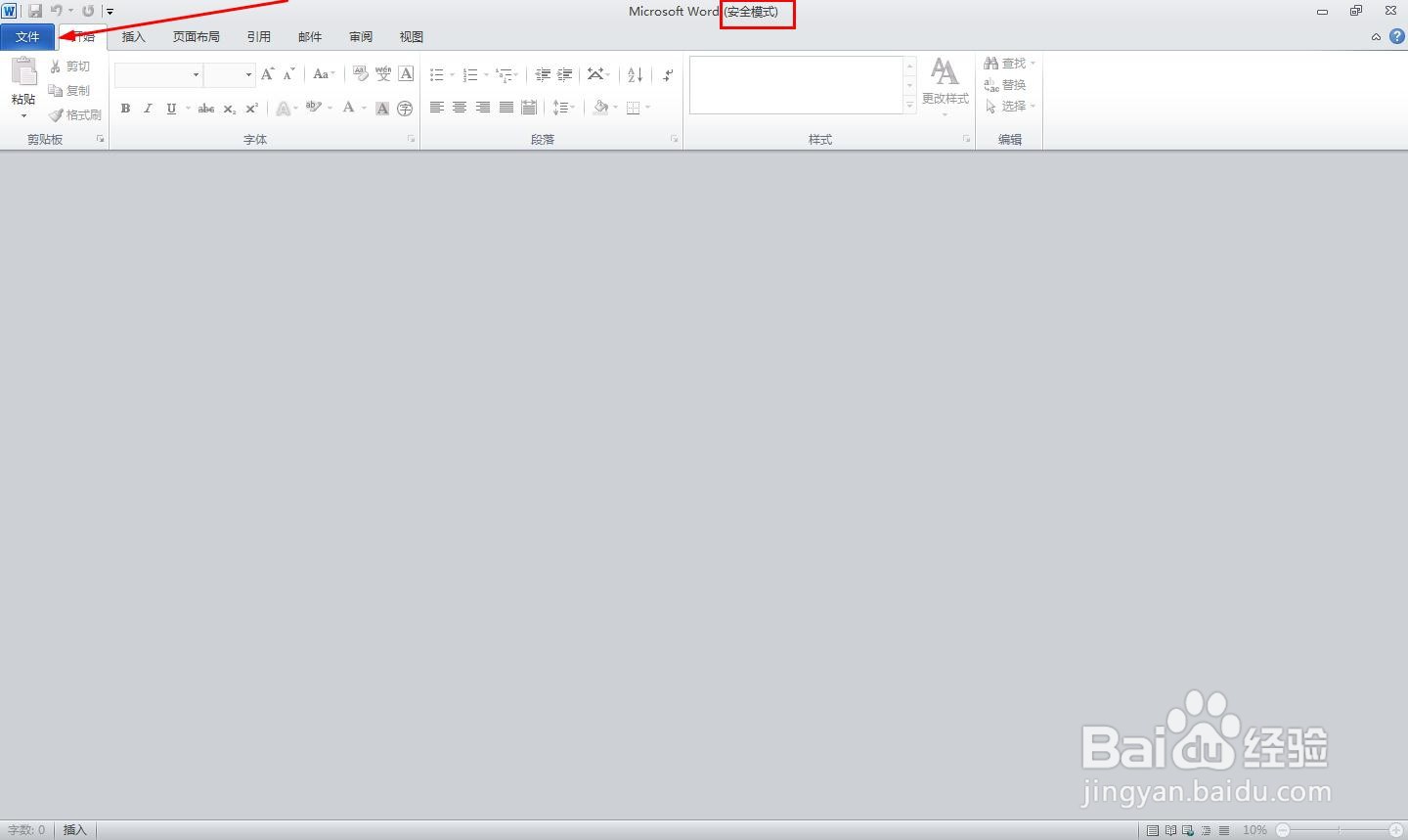The height and width of the screenshot is (840, 1408).
Task: Toggle subscript formatting
Action: [230, 109]
